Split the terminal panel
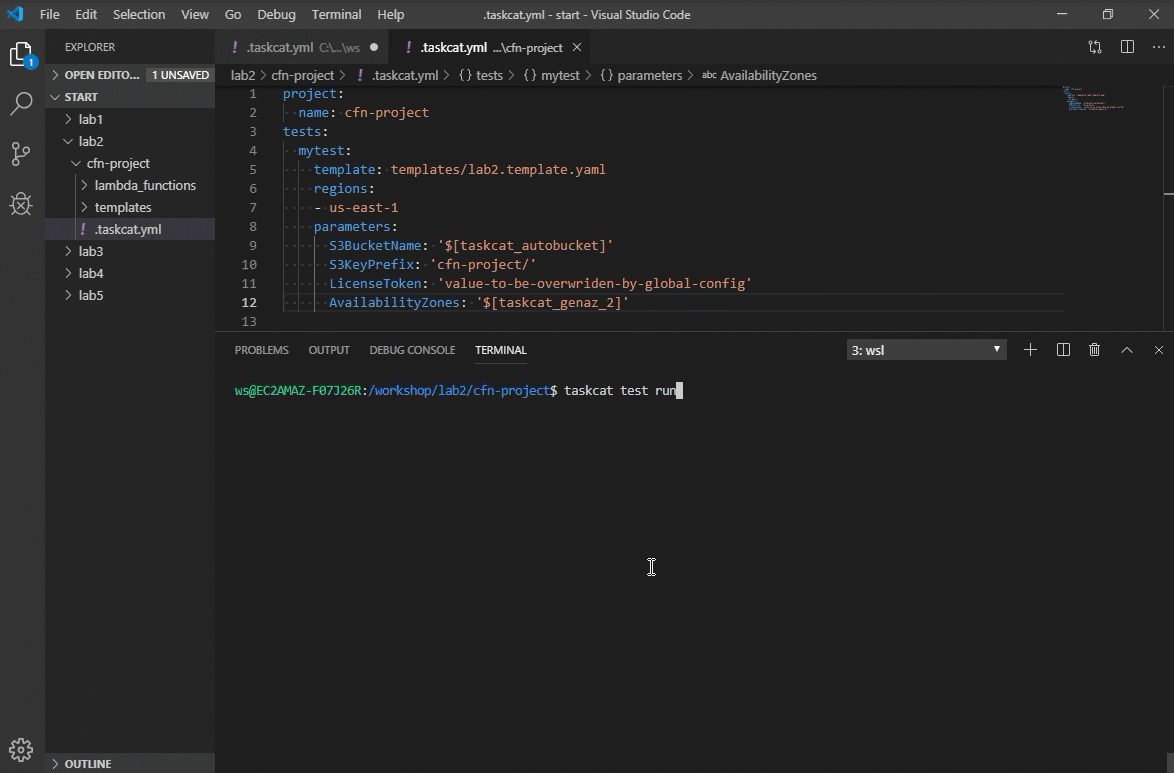Image resolution: width=1174 pixels, height=773 pixels. point(1062,350)
